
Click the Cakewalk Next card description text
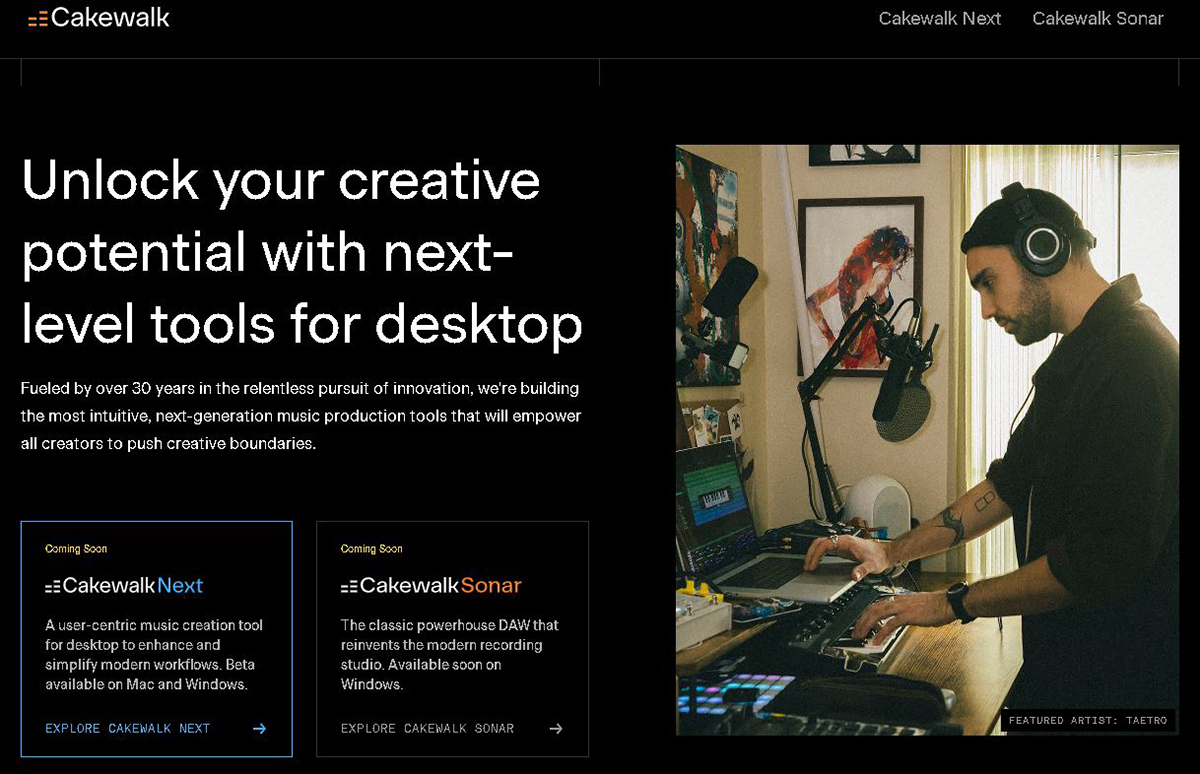pos(154,655)
